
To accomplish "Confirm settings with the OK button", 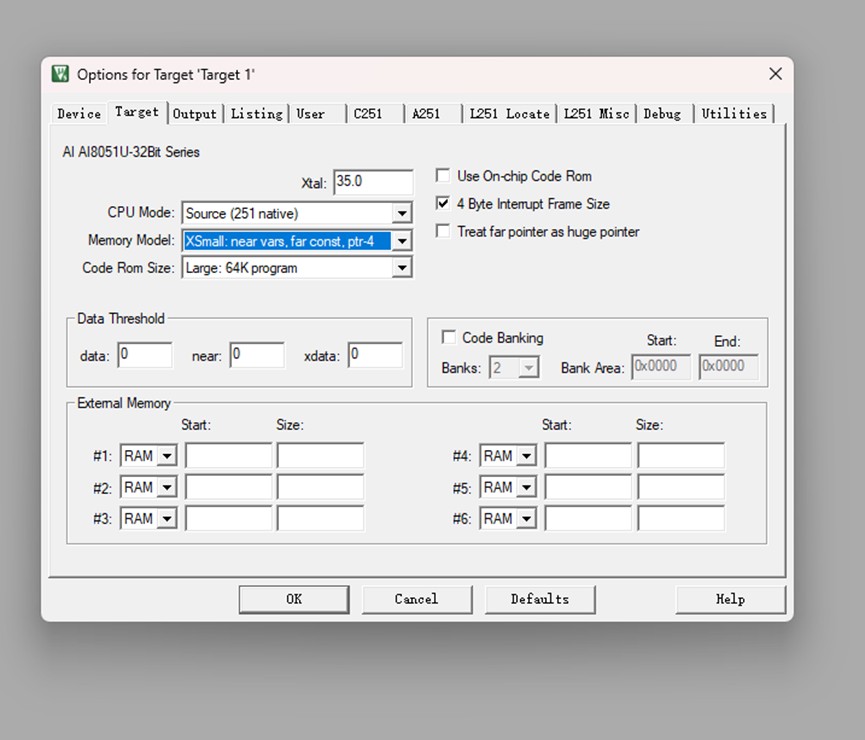I will point(294,599).
